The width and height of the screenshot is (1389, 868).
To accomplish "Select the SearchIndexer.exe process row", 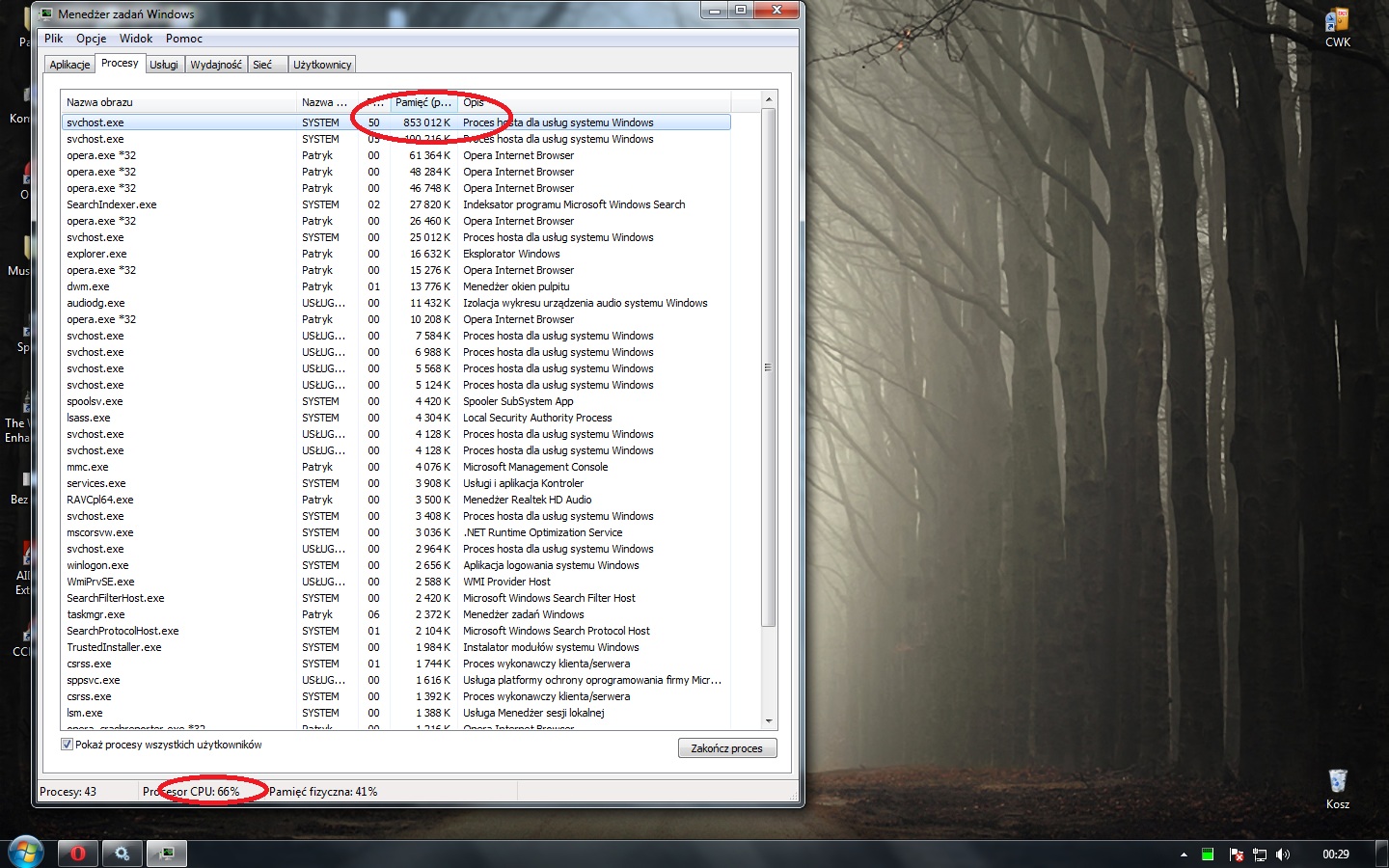I will point(395,204).
